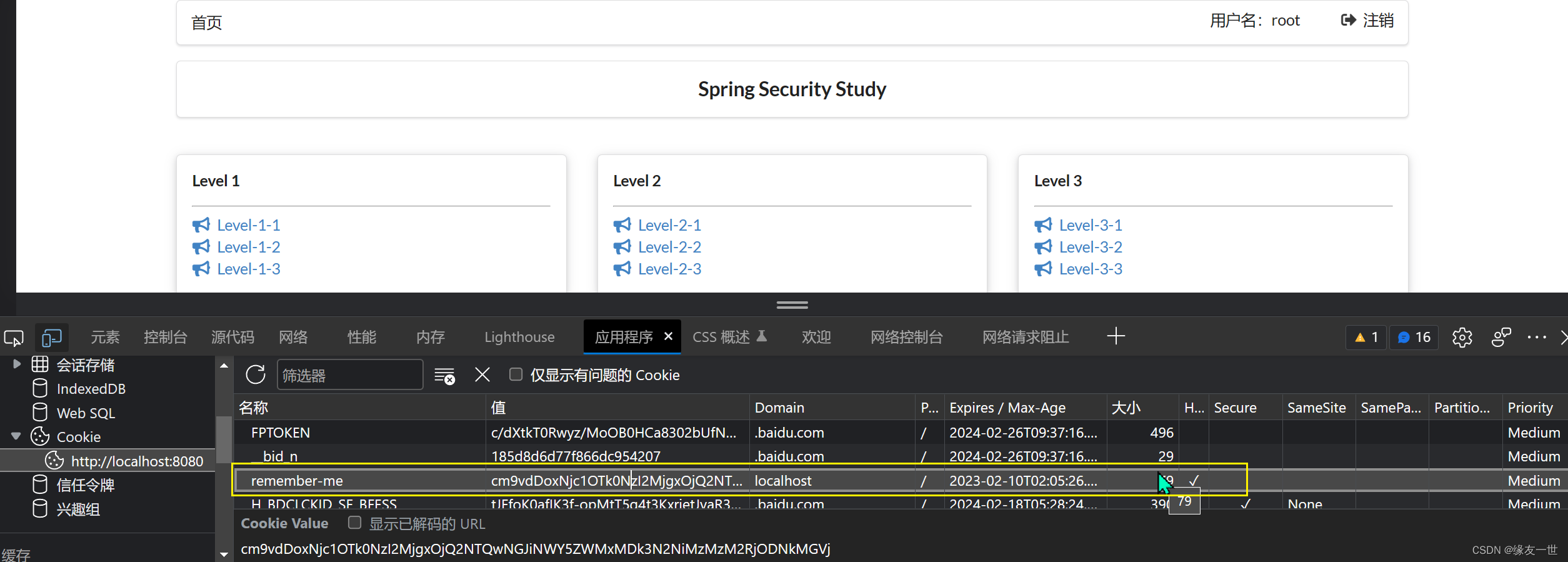This screenshot has height=562, width=1568.
Task: Collapse the Cookie tree node
Action: coord(16,436)
